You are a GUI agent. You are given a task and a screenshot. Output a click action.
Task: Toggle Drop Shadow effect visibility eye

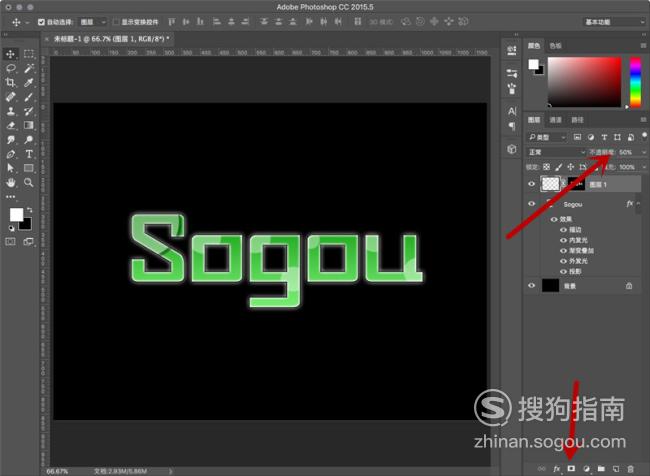tap(563, 271)
